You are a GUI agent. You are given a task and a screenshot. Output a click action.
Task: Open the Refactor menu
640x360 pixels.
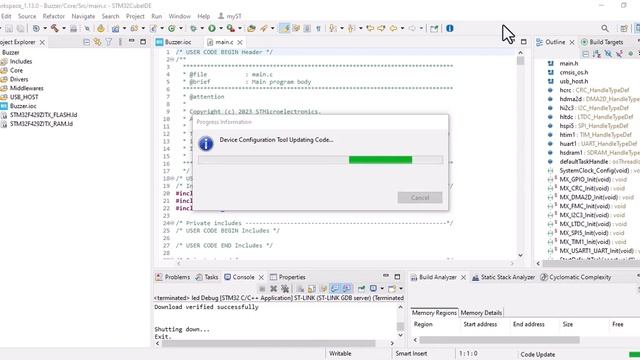coord(54,16)
